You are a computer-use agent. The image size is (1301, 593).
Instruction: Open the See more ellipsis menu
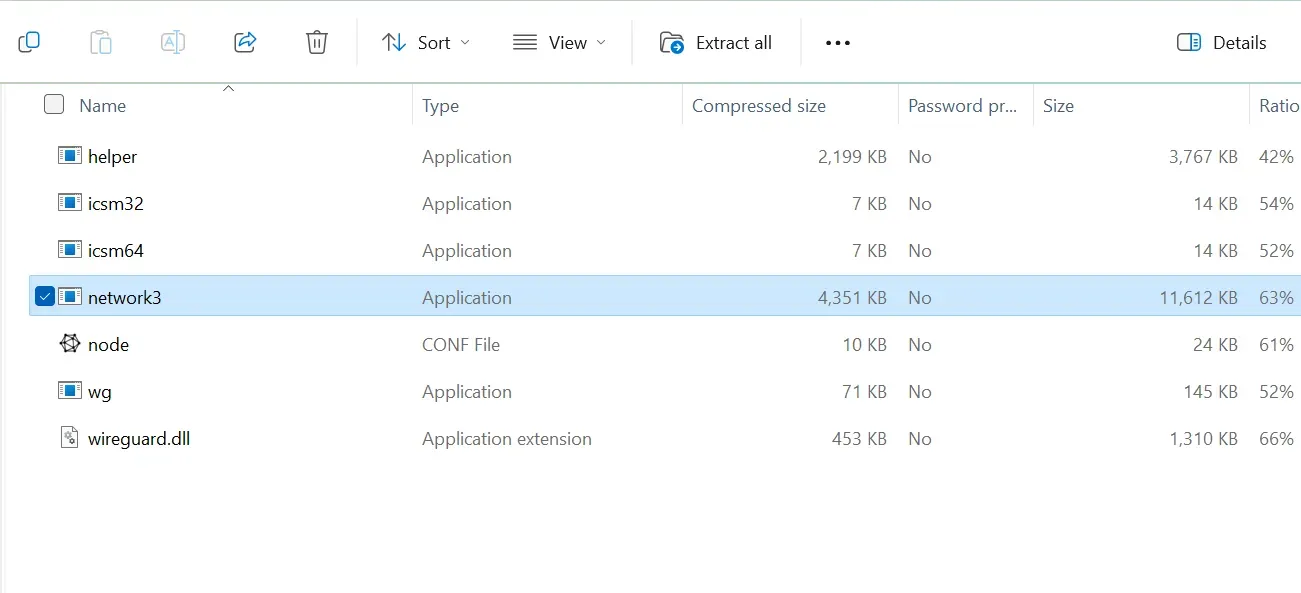coord(837,42)
